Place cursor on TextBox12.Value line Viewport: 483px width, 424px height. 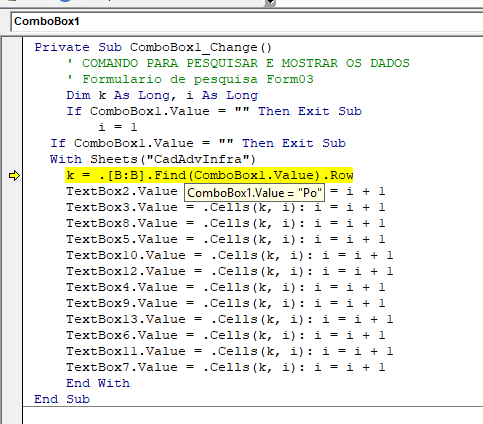coord(230,271)
